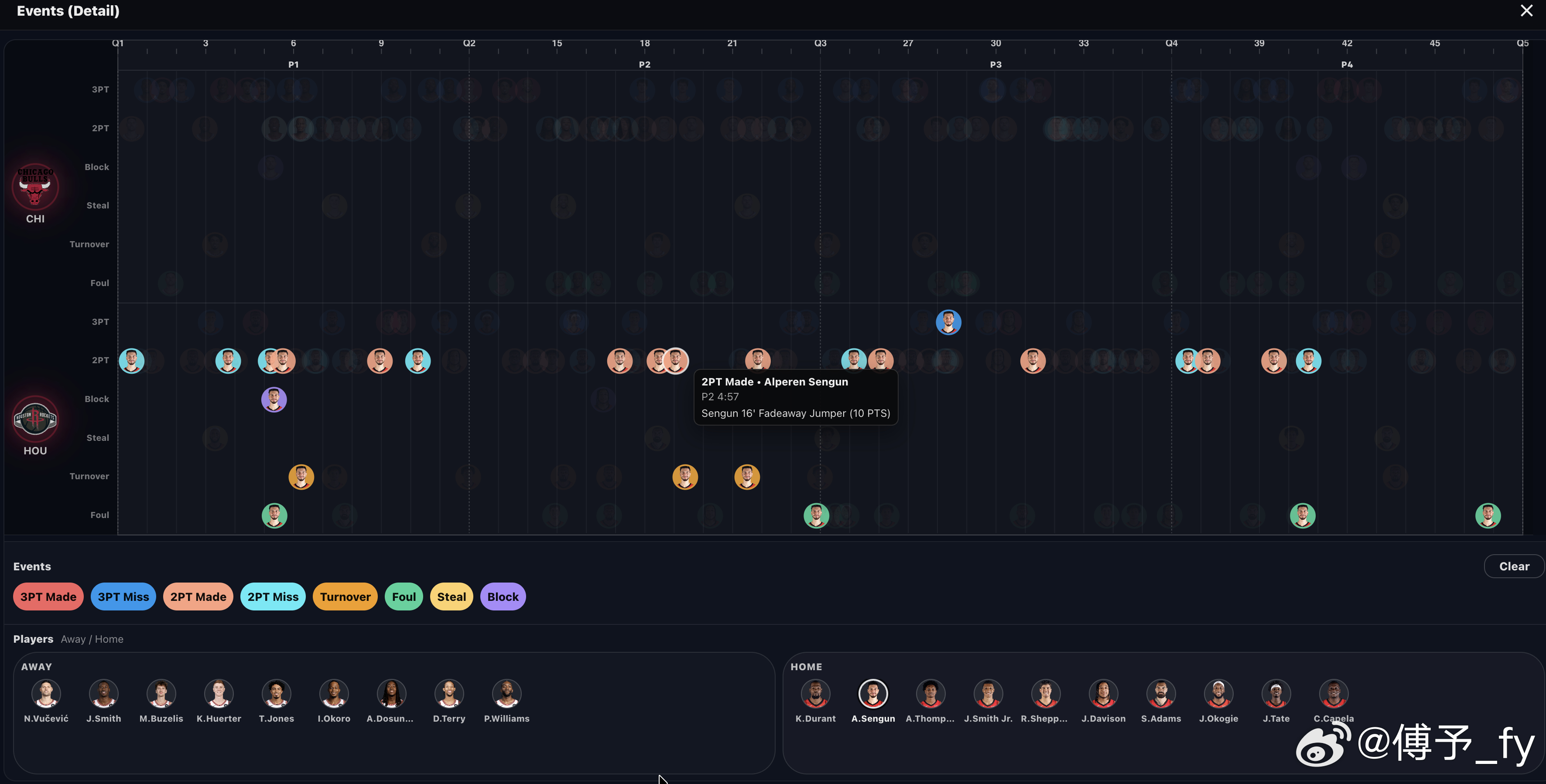Select P.Williams player avatar
Image resolution: width=1546 pixels, height=784 pixels.
[x=506, y=694]
